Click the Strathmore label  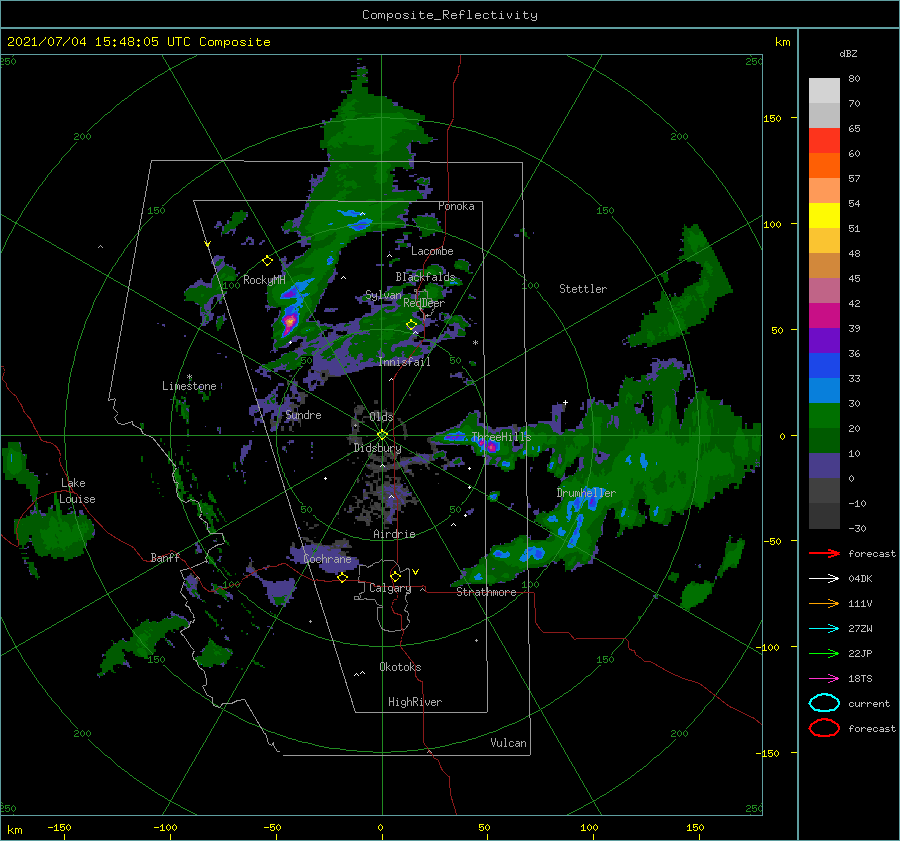point(486,592)
